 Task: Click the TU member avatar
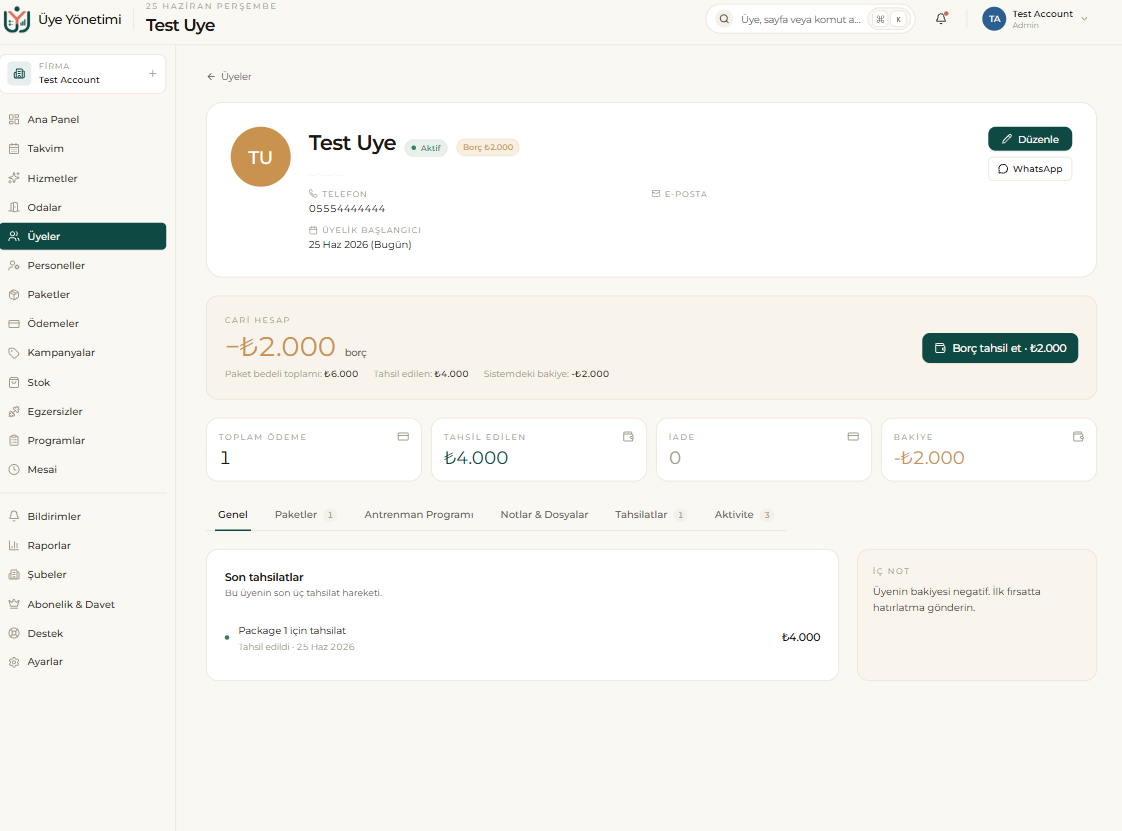point(260,157)
